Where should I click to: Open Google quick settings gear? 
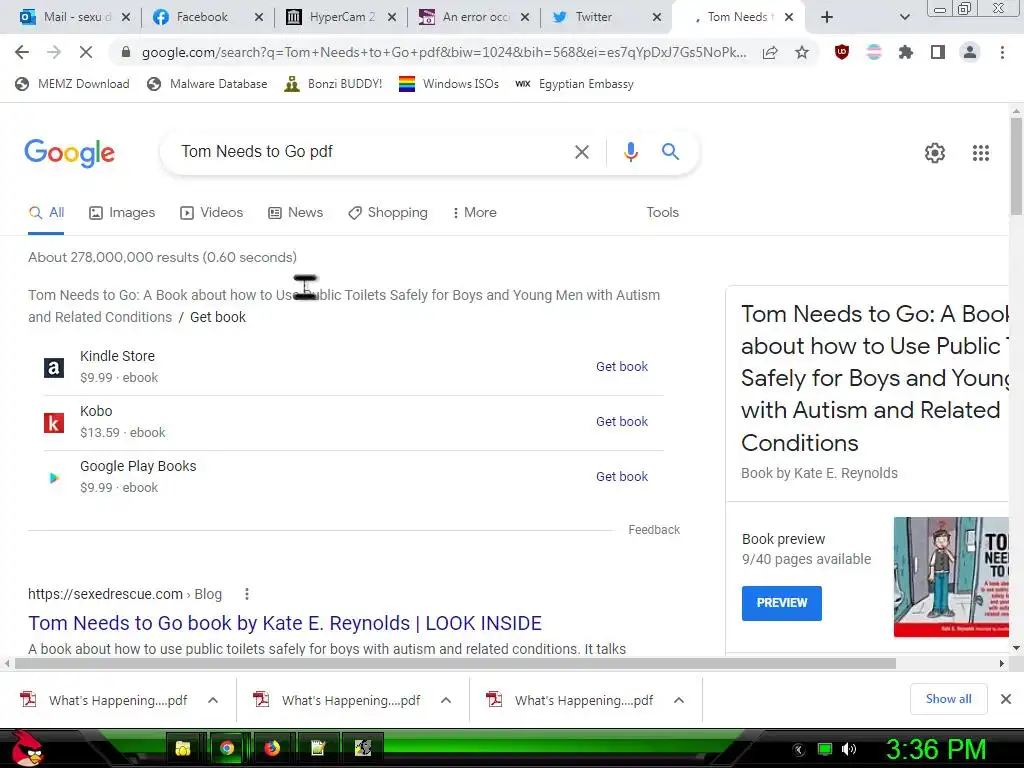click(x=935, y=153)
